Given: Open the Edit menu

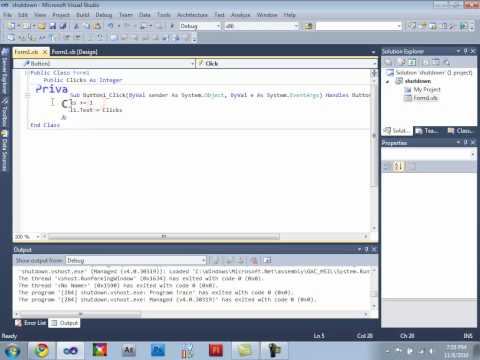Looking at the screenshot, I should 23,15.
